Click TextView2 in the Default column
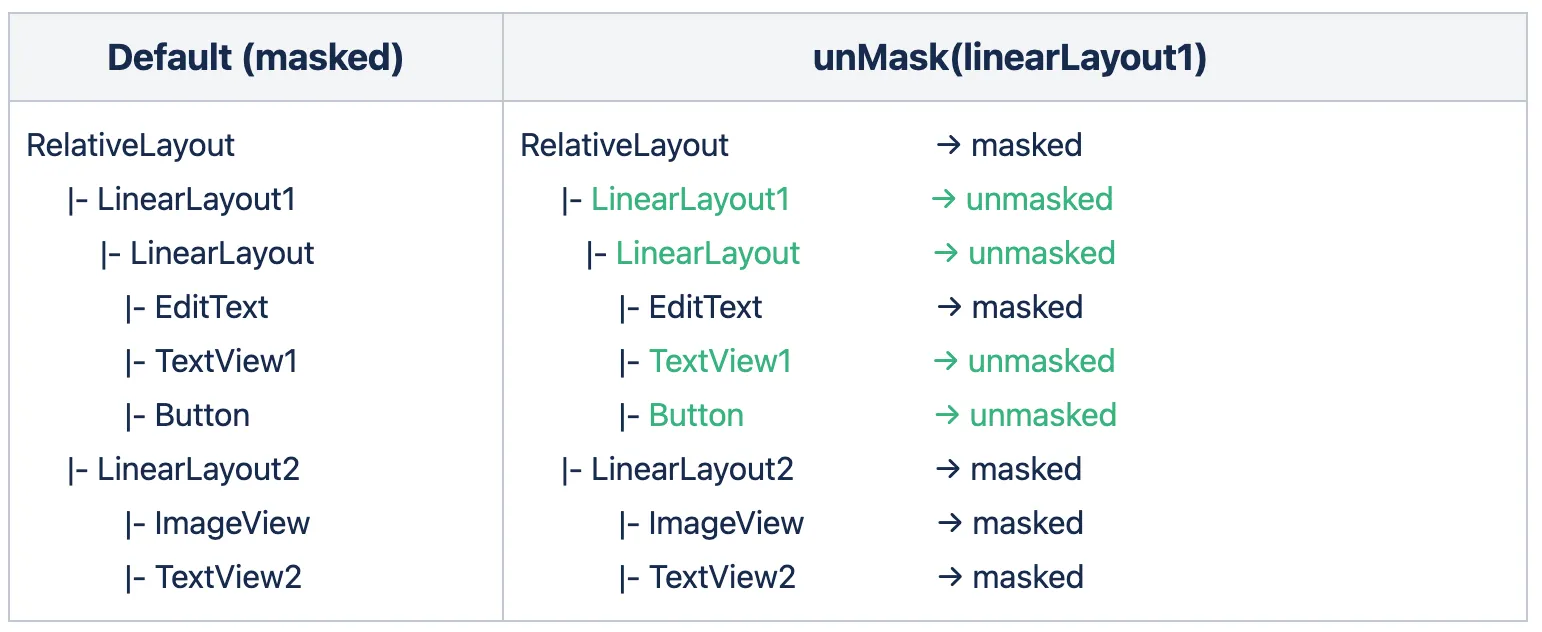This screenshot has width=1542, height=632. click(x=228, y=578)
